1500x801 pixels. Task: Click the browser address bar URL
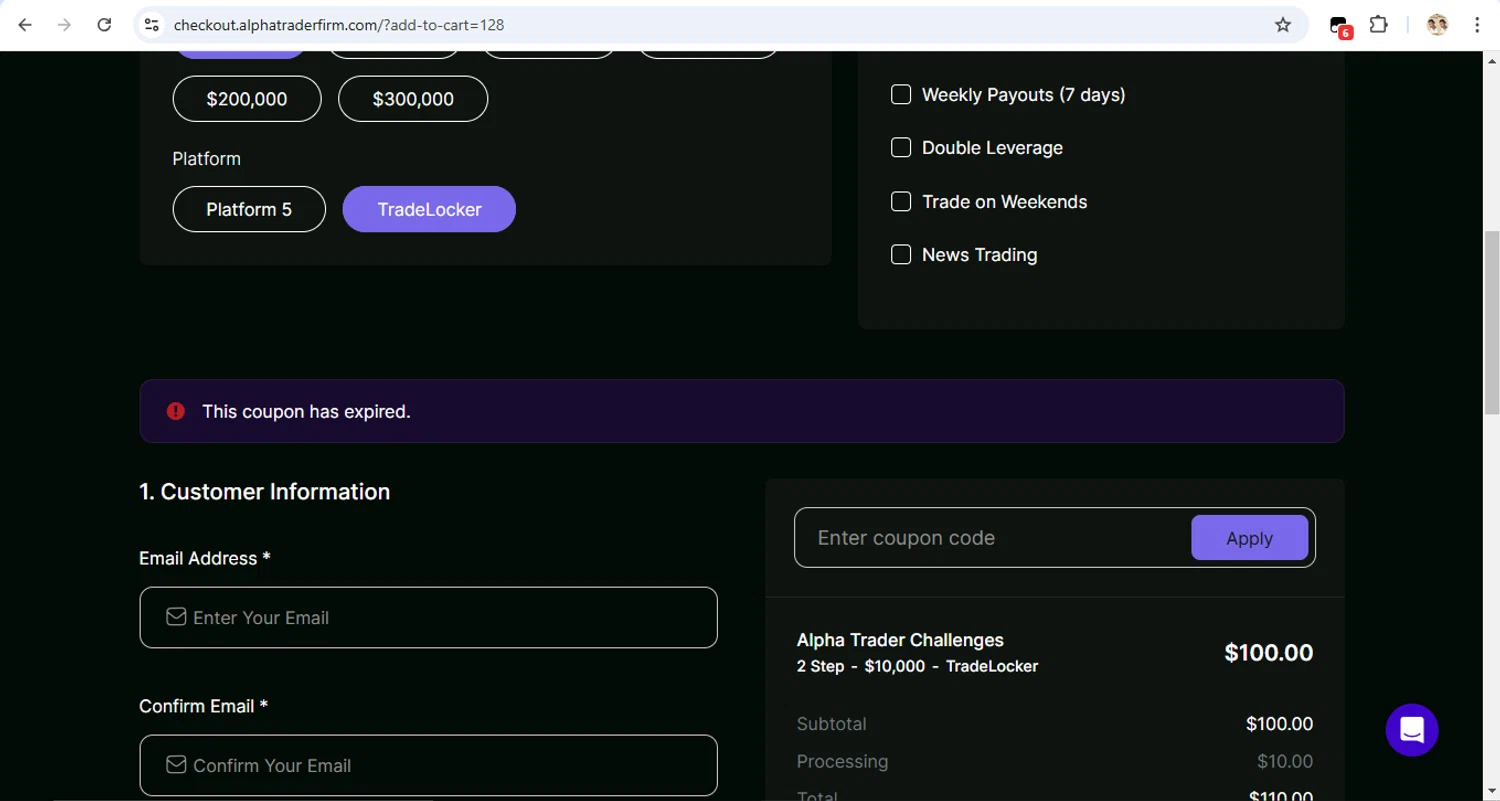coord(339,25)
